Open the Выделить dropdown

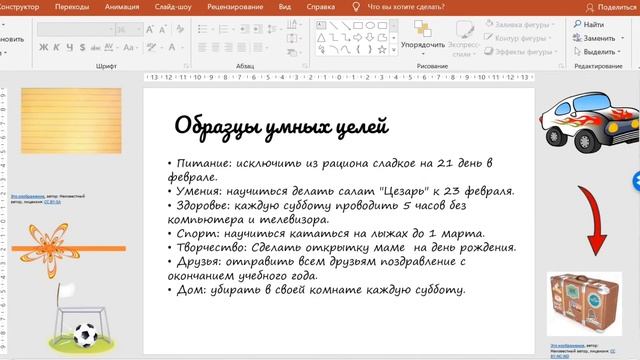click(x=598, y=52)
